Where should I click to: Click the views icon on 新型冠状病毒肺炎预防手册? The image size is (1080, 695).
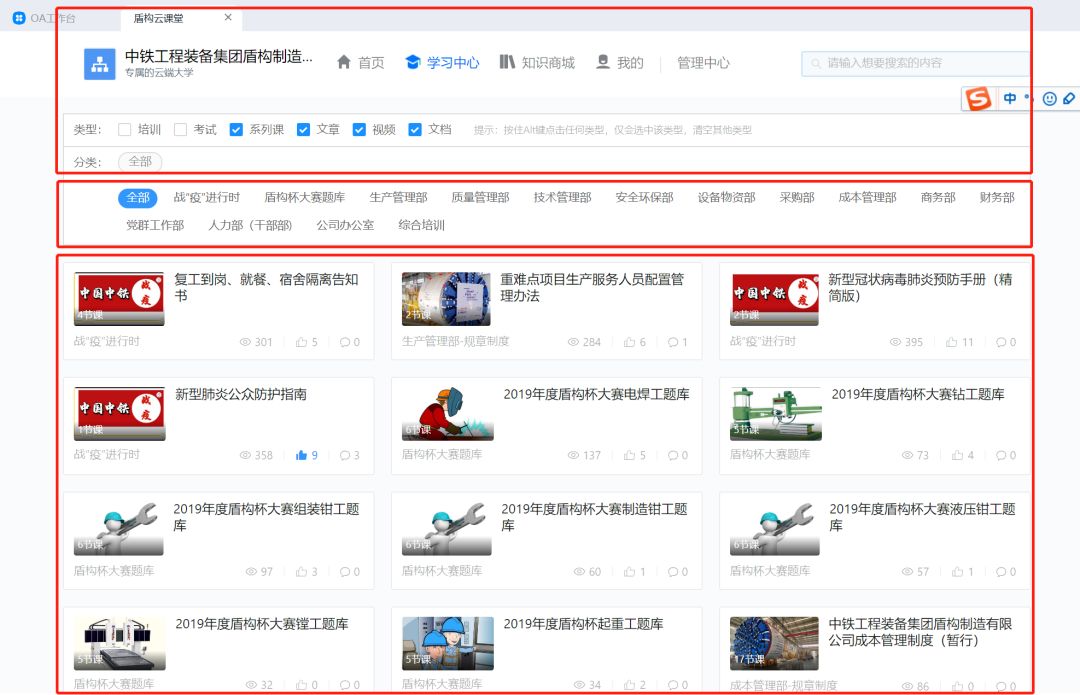point(895,342)
